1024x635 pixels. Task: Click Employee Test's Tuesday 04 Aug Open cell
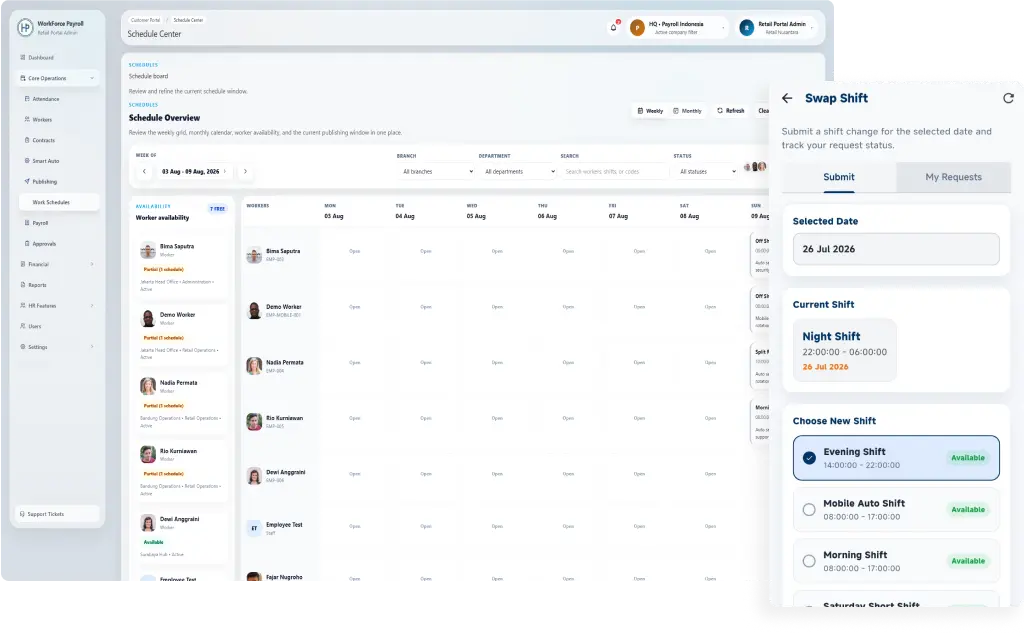pos(426,527)
